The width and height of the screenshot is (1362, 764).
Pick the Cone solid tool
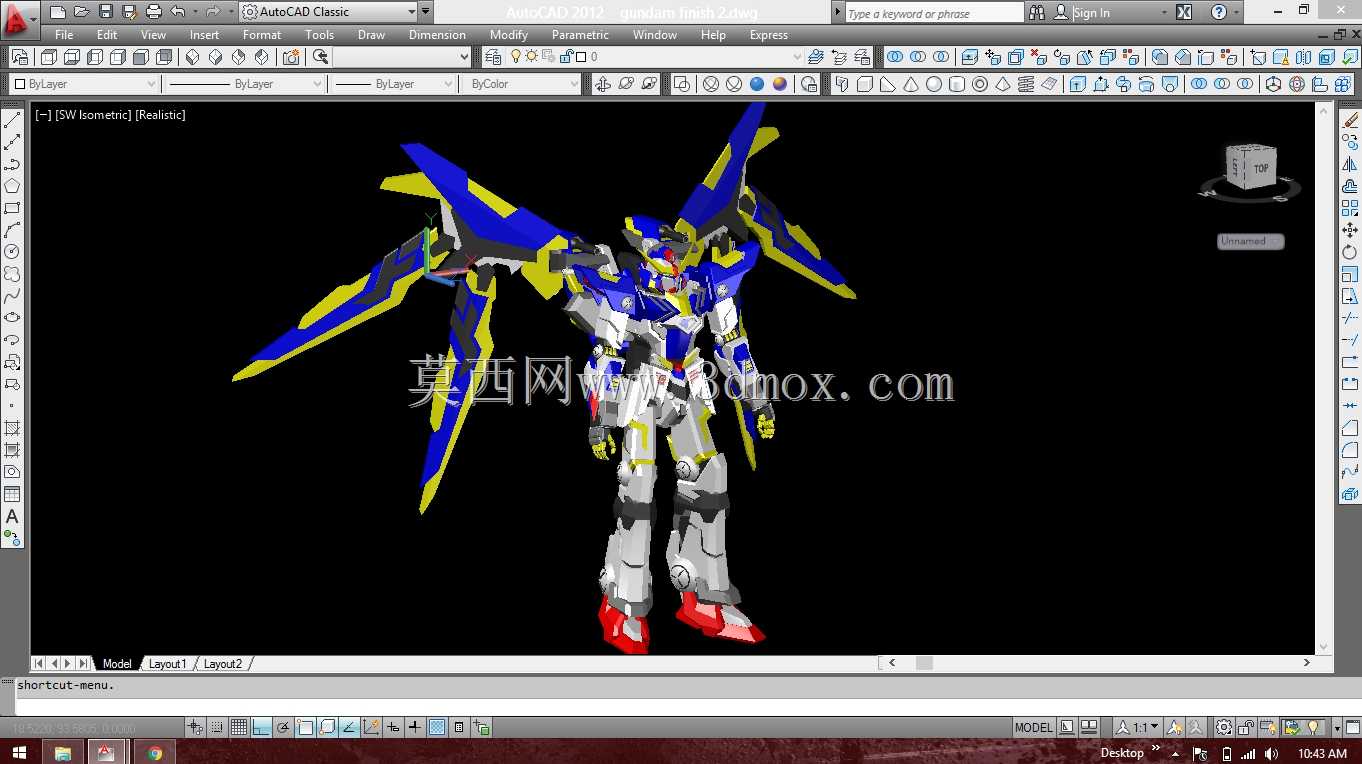[911, 84]
